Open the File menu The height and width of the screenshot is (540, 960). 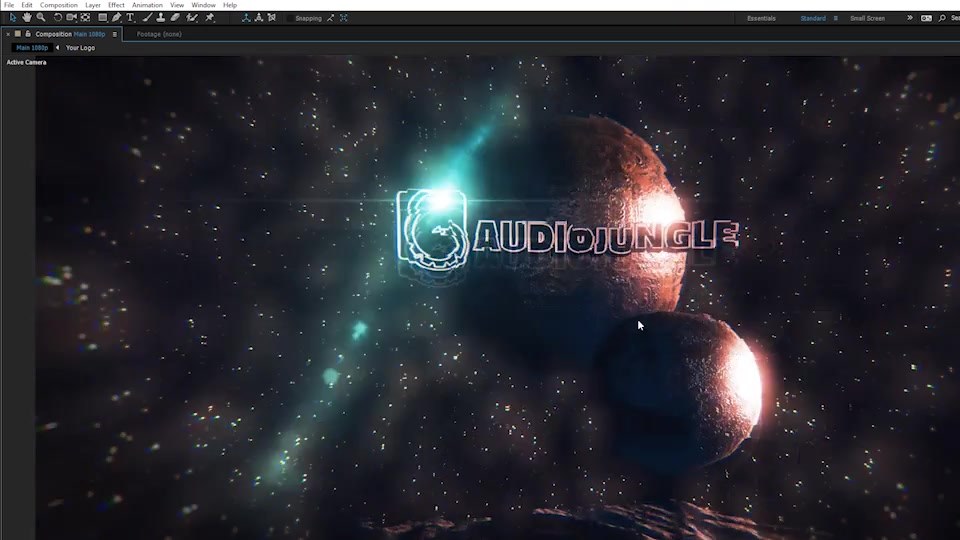click(x=9, y=5)
